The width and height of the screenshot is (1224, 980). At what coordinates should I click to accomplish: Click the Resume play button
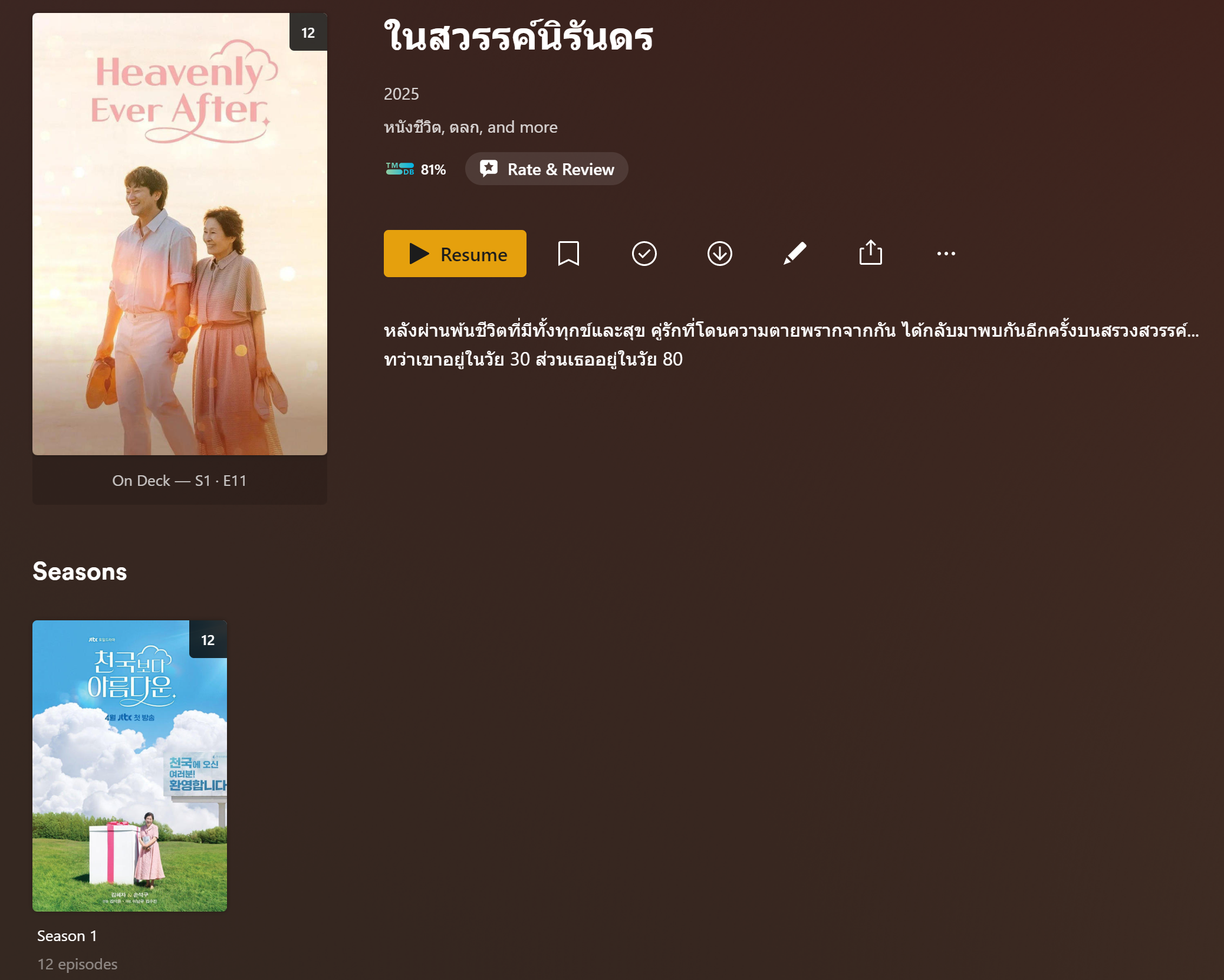(455, 254)
